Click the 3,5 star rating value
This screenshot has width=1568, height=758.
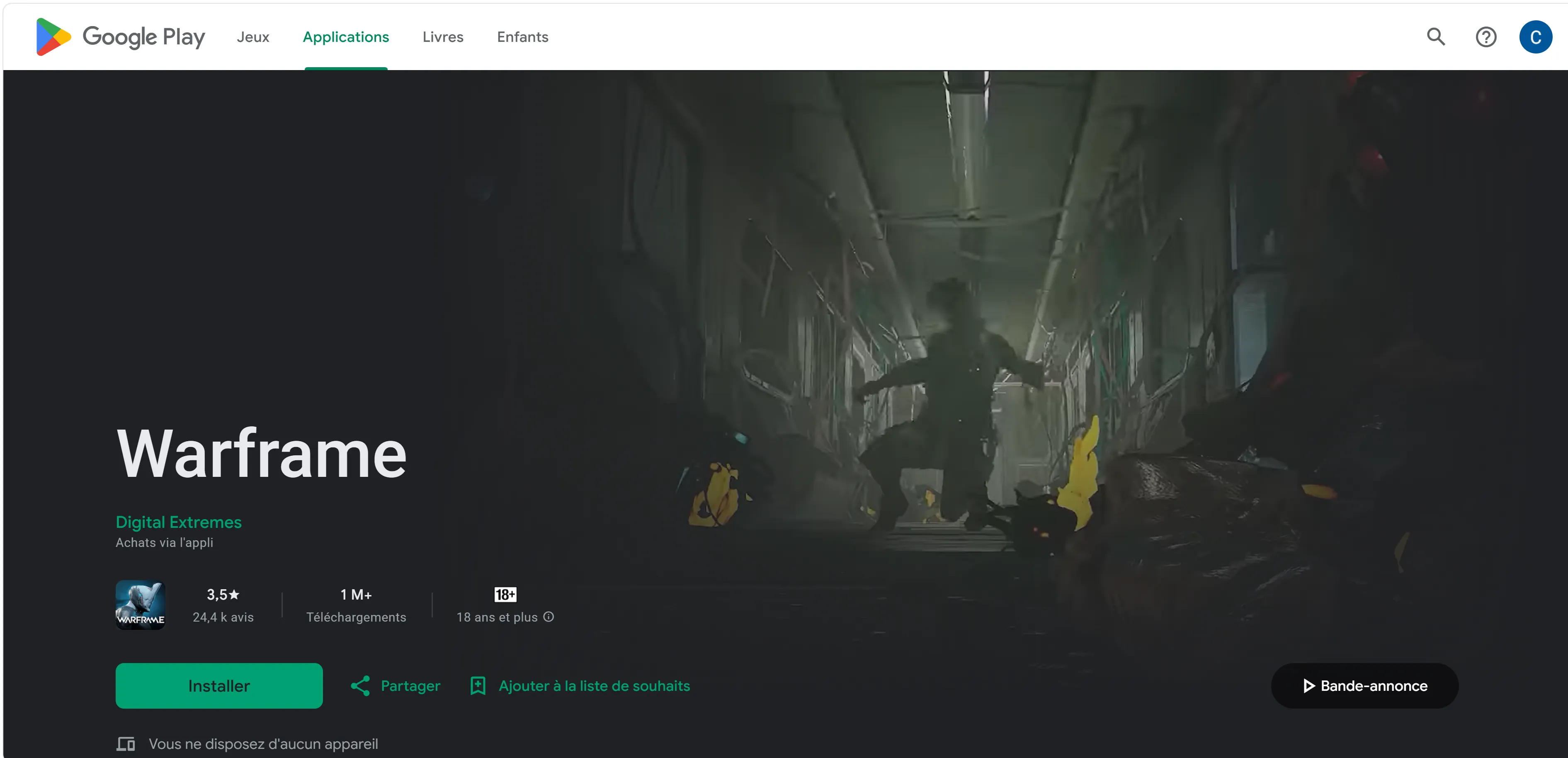pyautogui.click(x=223, y=595)
